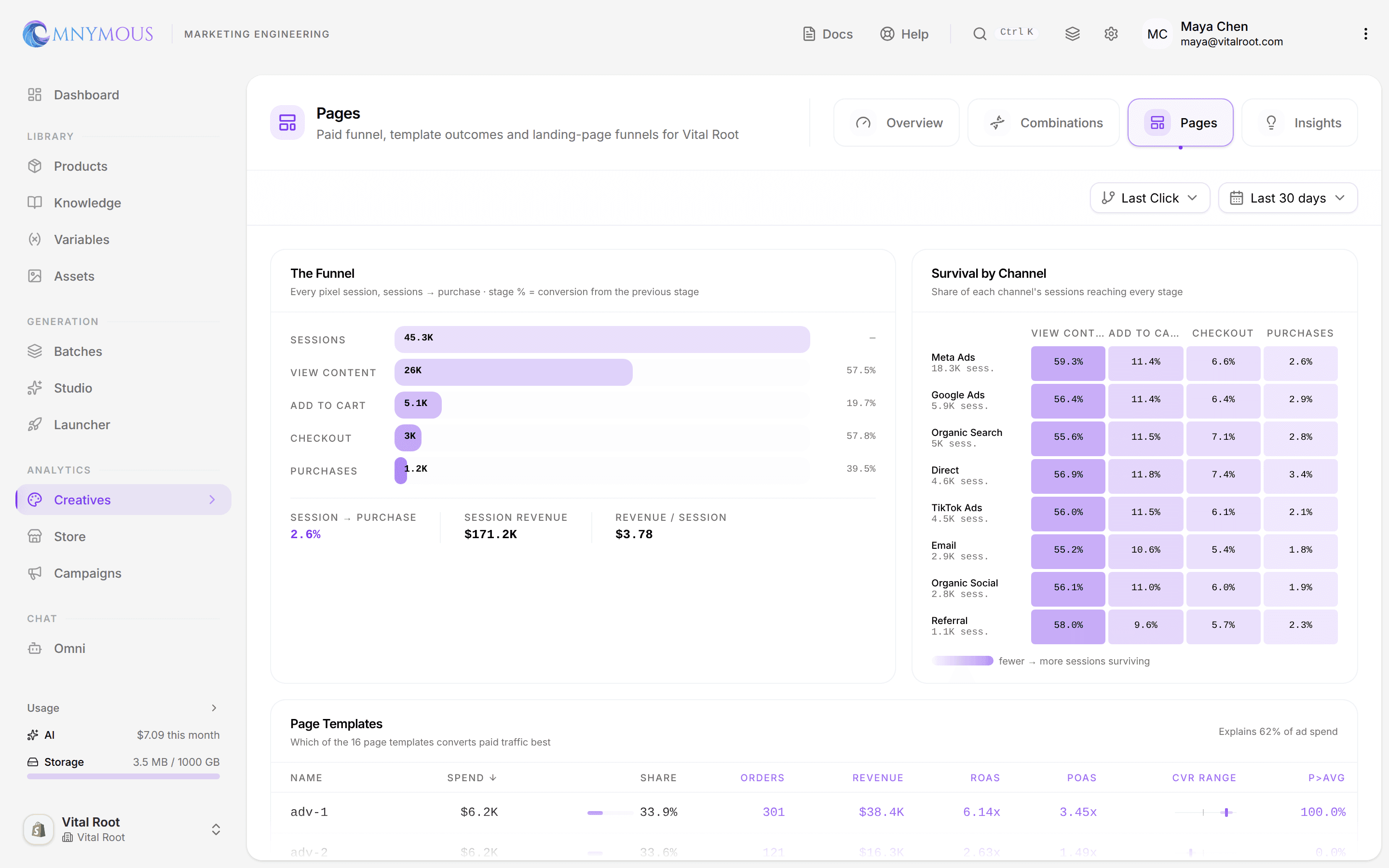Open the Dashboard sidebar item

[x=123, y=95]
